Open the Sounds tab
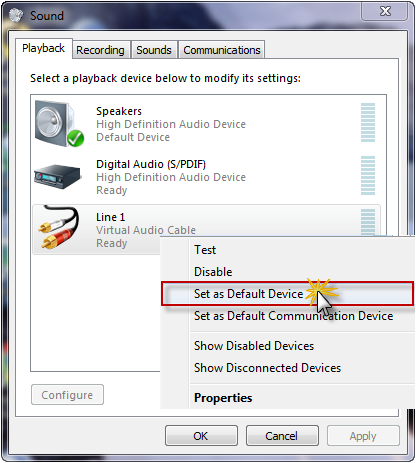 click(x=154, y=50)
